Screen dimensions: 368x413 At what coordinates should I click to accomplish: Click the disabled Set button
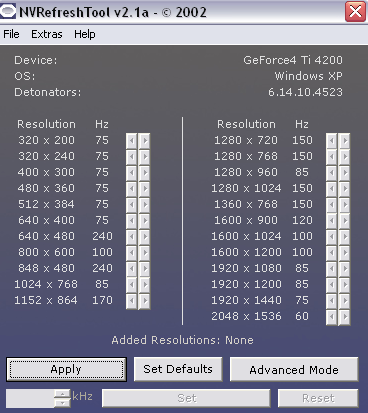pos(186,398)
